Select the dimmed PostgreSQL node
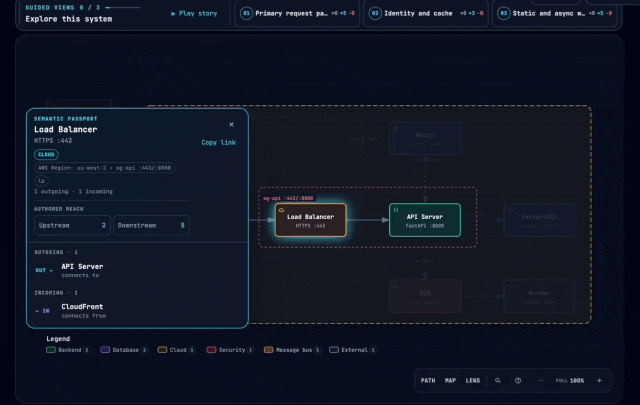This screenshot has height=405, width=640. (x=539, y=220)
